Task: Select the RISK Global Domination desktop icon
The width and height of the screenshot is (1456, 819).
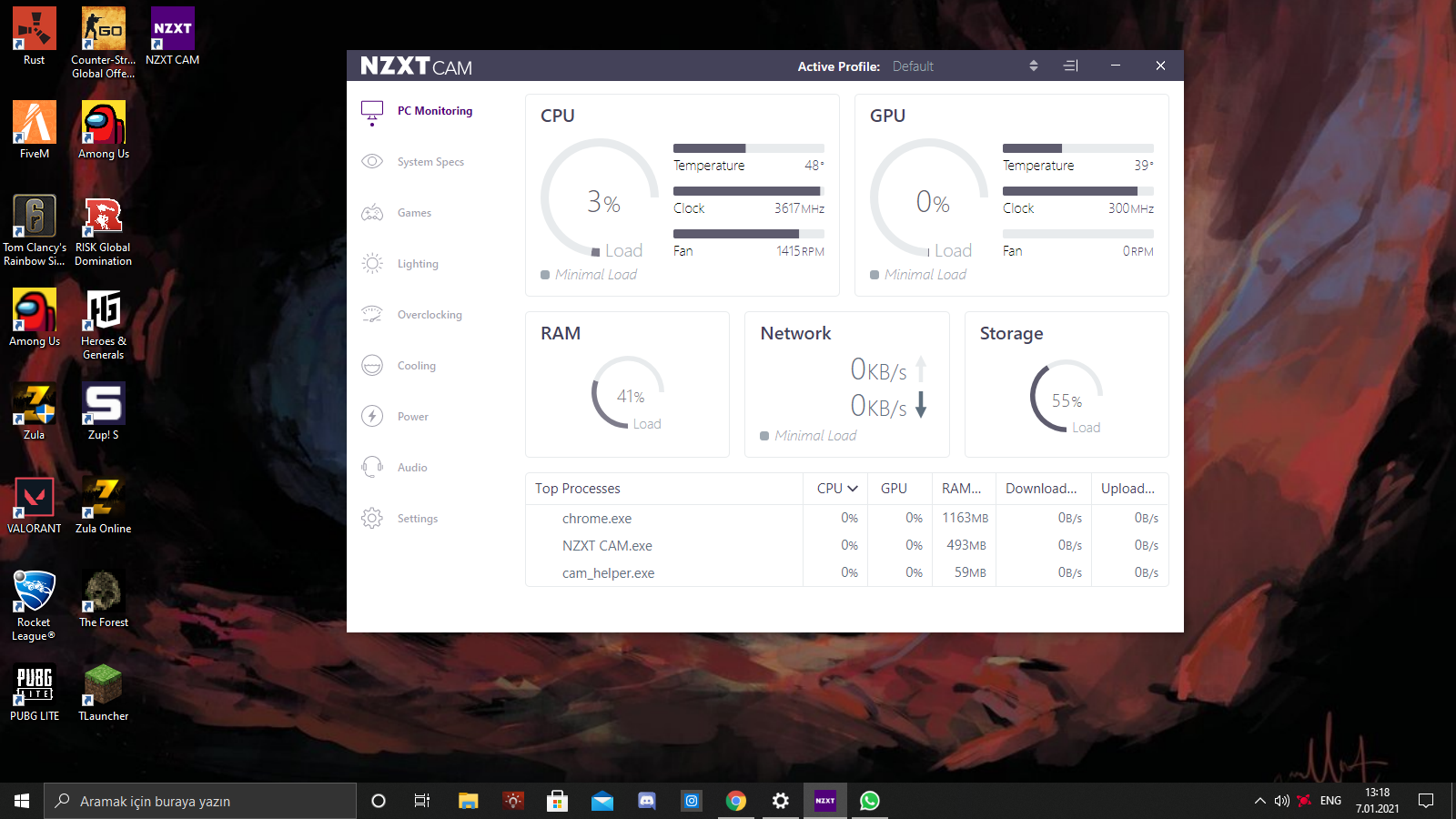Action: [104, 230]
